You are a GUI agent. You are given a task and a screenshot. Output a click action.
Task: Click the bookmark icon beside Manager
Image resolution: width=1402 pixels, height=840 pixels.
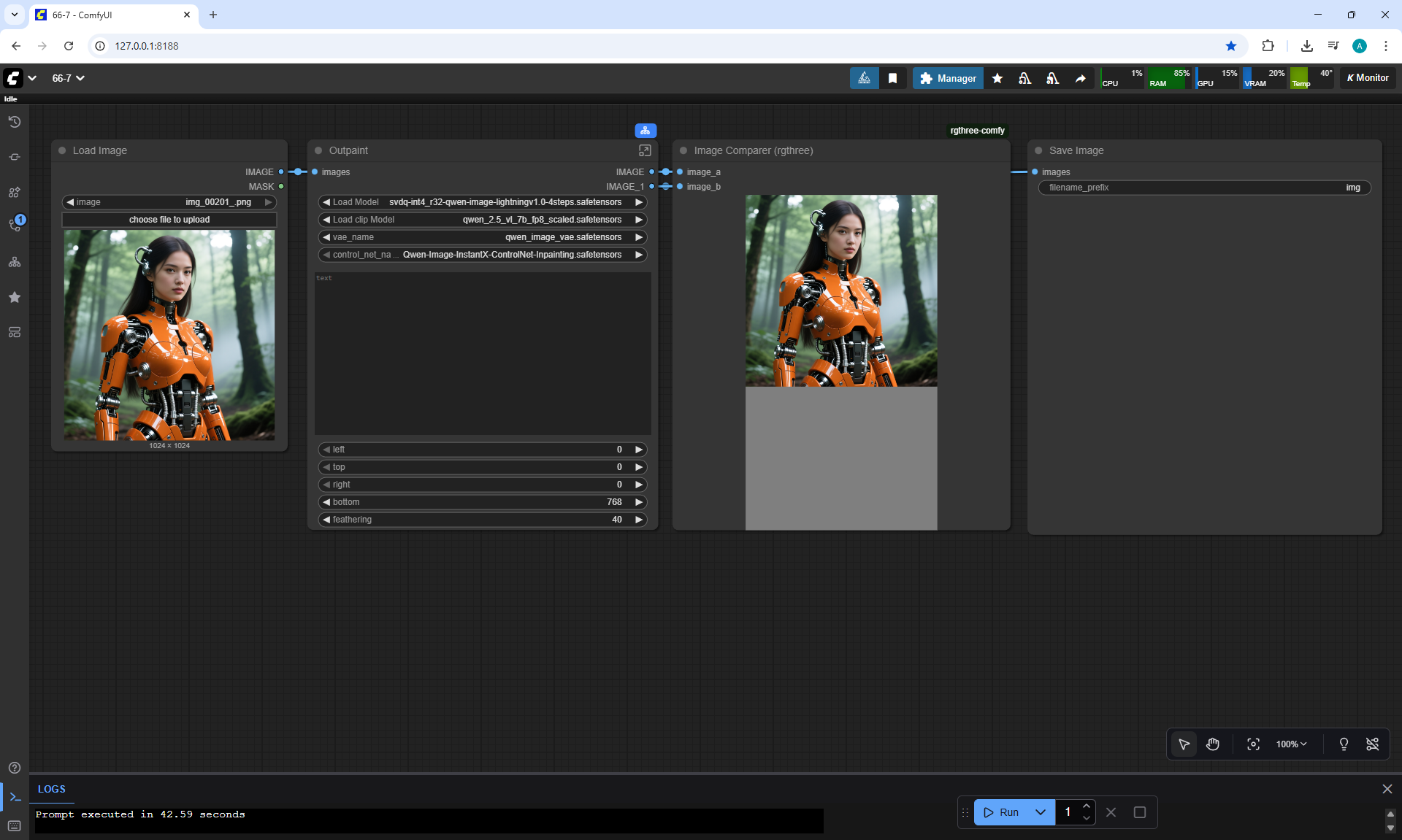892,78
